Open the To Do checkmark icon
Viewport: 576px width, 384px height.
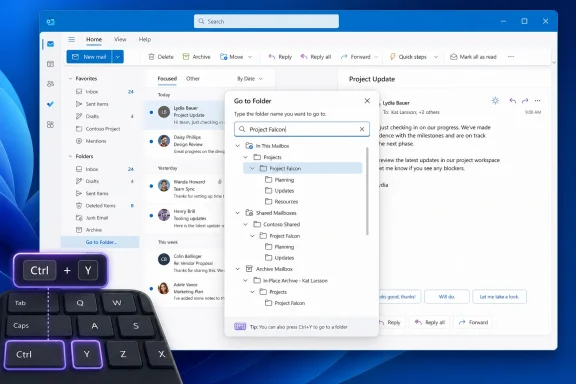50,104
